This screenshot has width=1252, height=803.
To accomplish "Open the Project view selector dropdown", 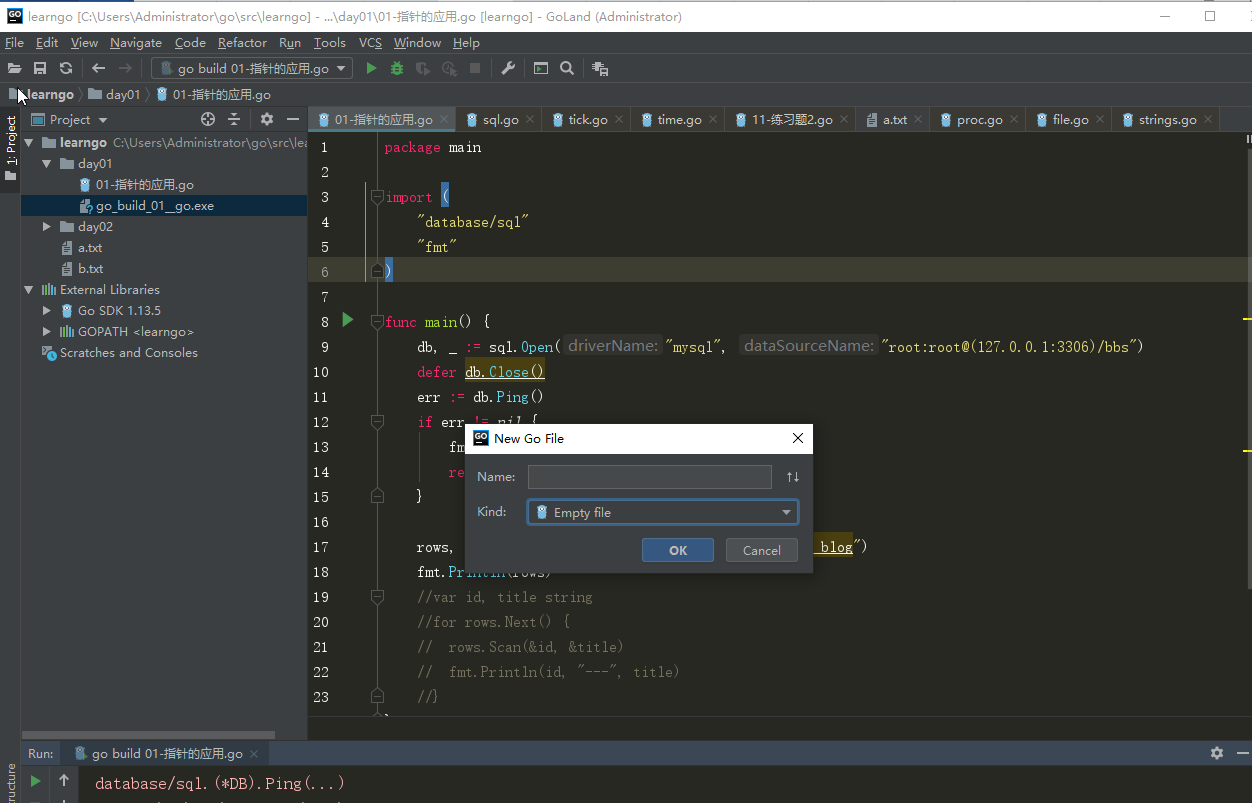I will point(69,119).
